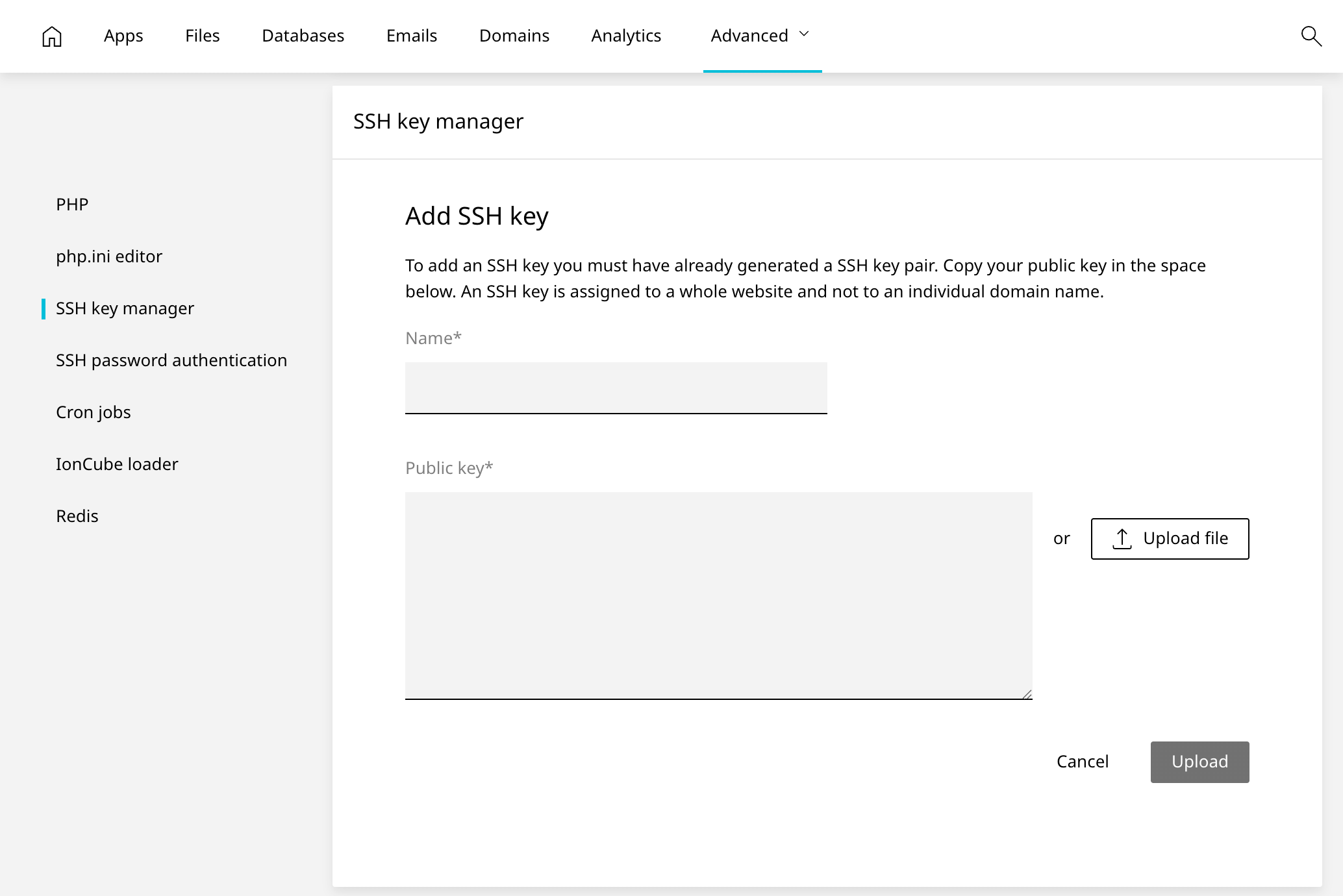This screenshot has width=1343, height=896.
Task: Open the Domains menu item
Action: point(514,36)
